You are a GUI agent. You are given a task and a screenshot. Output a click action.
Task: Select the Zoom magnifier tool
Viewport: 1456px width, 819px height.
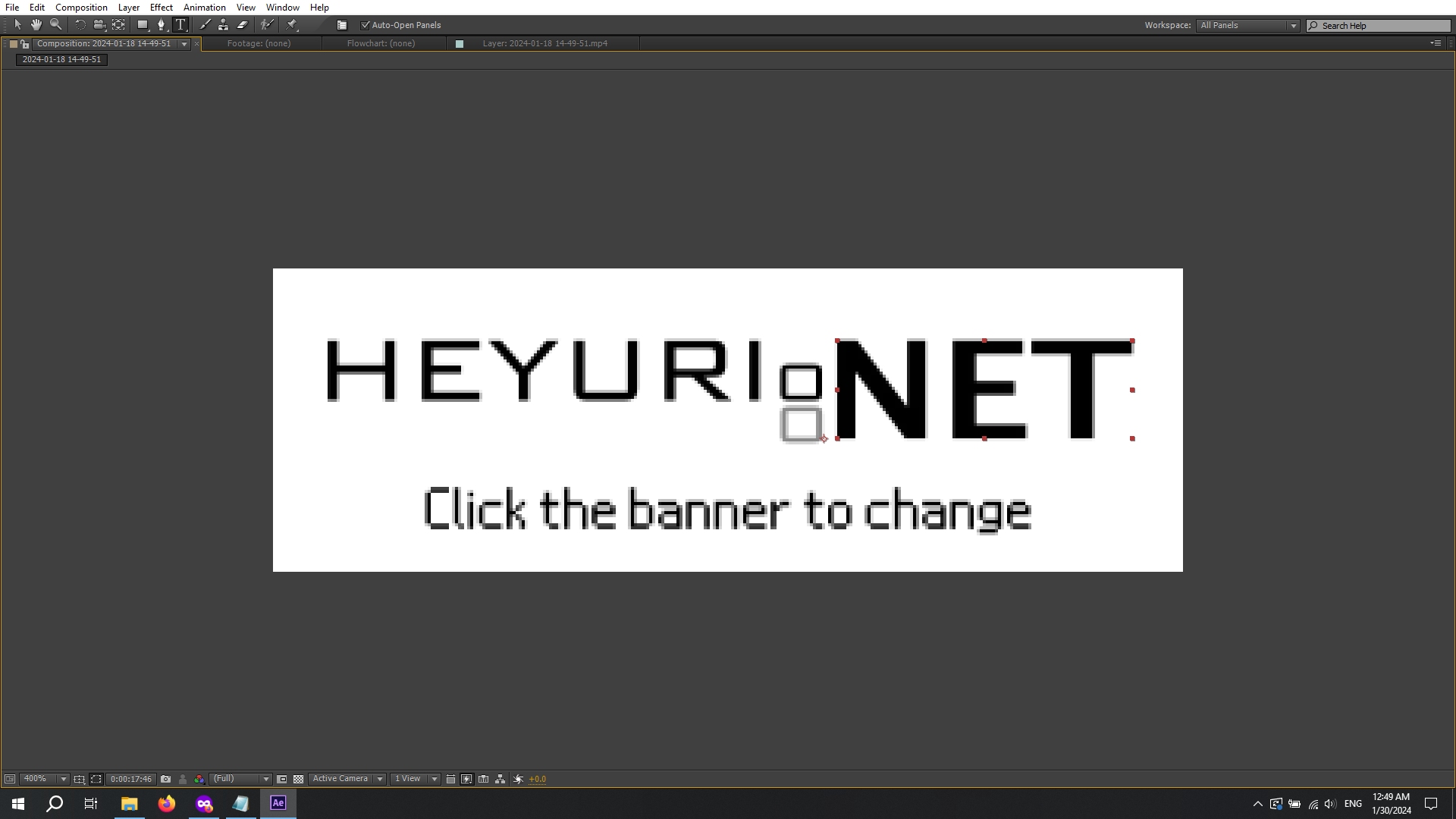pyautogui.click(x=55, y=25)
